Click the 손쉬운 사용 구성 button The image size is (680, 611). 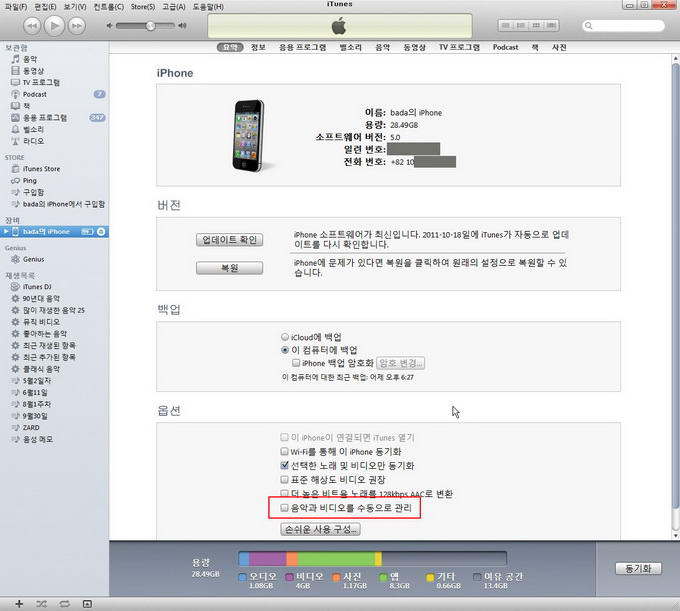click(320, 529)
